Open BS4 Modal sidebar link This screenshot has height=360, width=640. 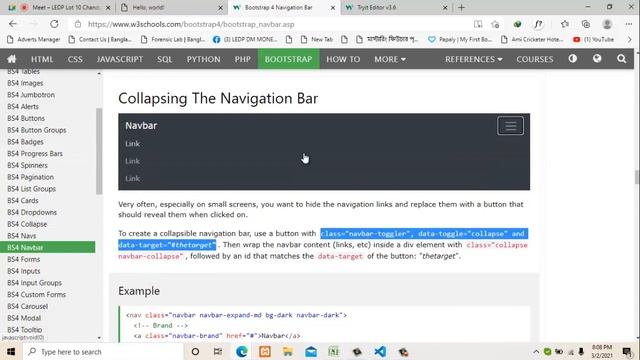pyautogui.click(x=24, y=318)
